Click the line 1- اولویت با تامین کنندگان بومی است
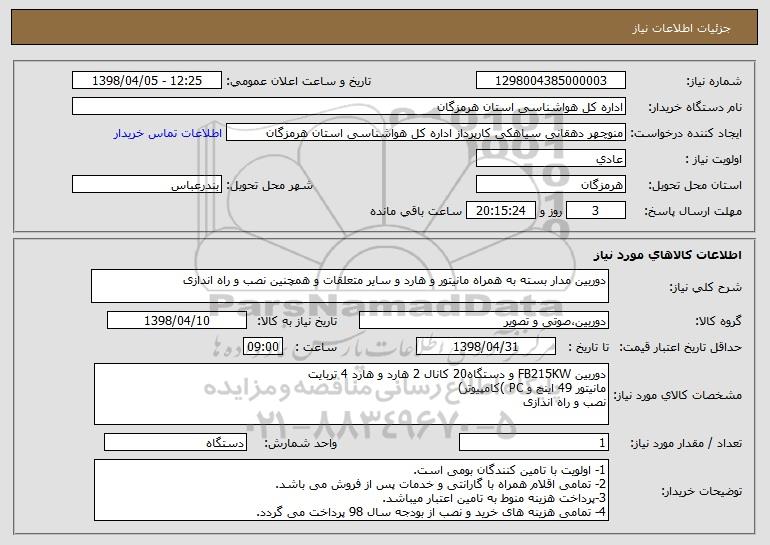 click(510, 470)
